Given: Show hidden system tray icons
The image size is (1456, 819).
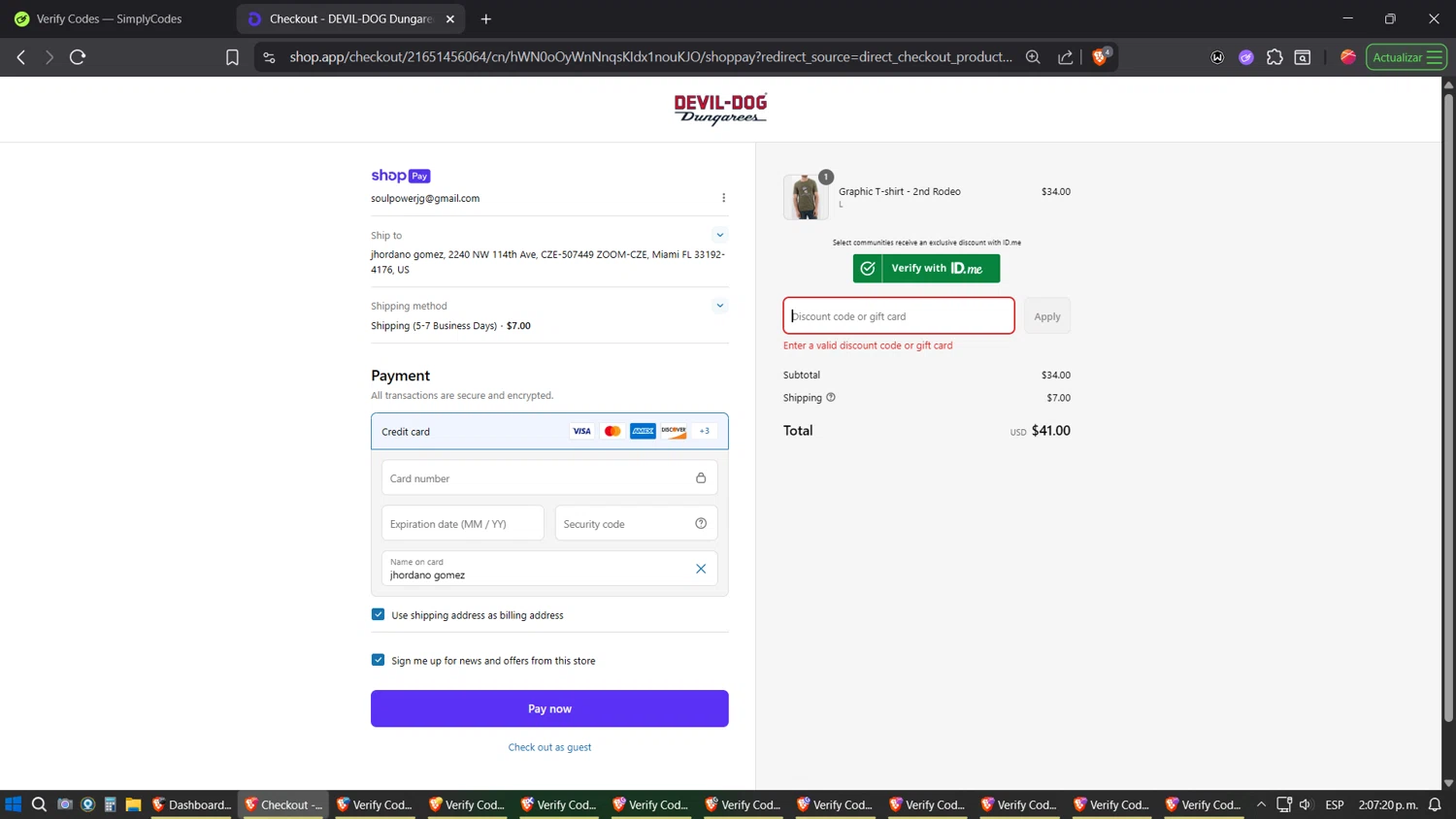Looking at the screenshot, I should tap(1261, 804).
